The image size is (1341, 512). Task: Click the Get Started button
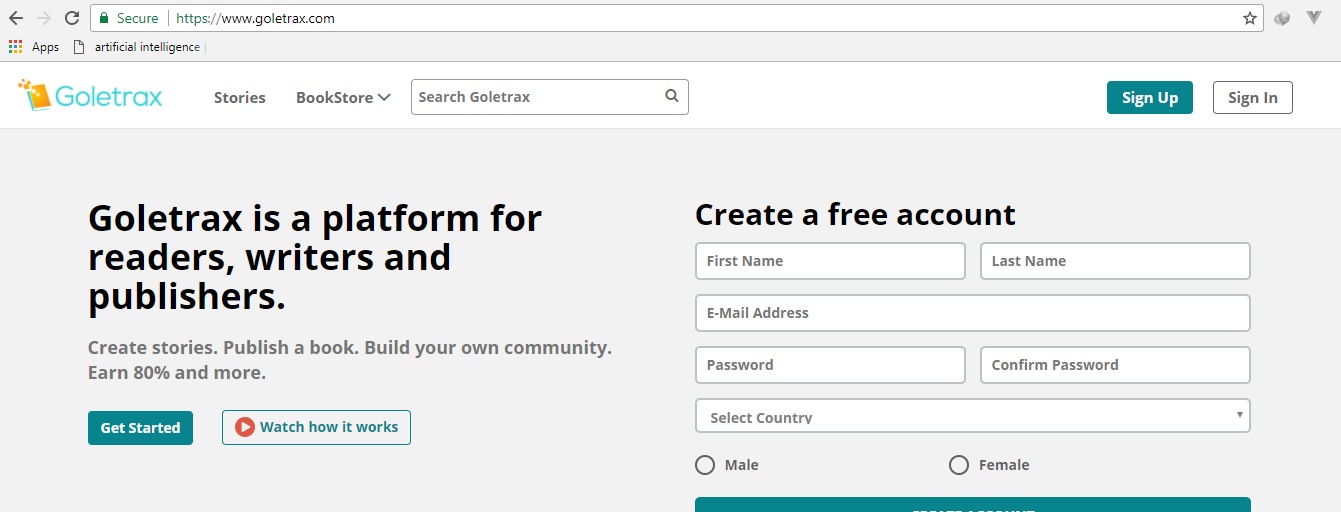tap(140, 427)
